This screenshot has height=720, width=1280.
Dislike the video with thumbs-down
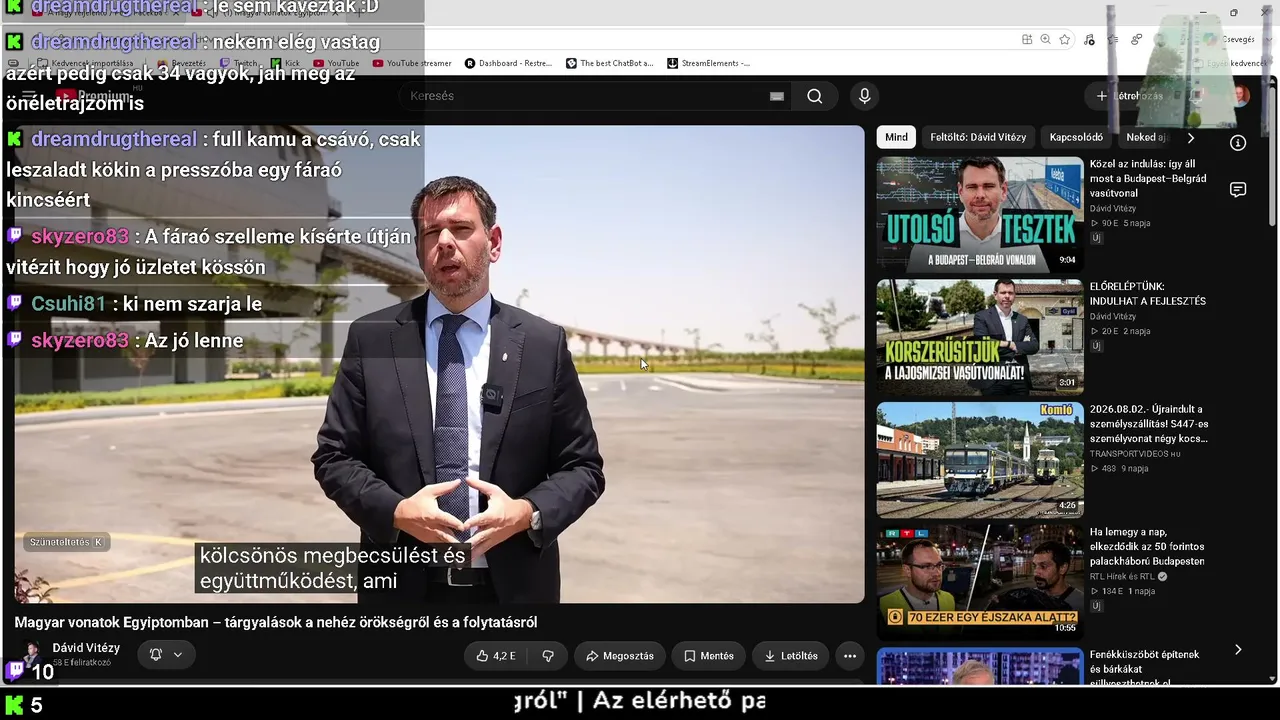[548, 656]
